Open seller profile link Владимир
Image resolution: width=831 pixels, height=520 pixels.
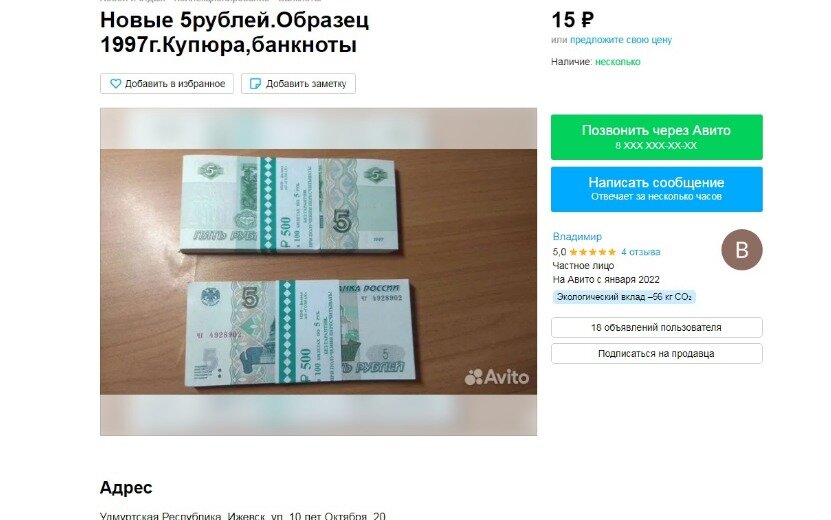[x=577, y=236]
